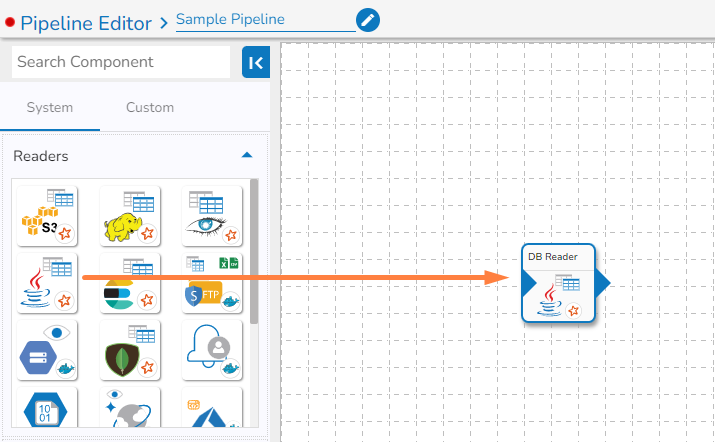The image size is (715, 442).
Task: Click the Readers list scrollbar
Action: tap(254, 251)
